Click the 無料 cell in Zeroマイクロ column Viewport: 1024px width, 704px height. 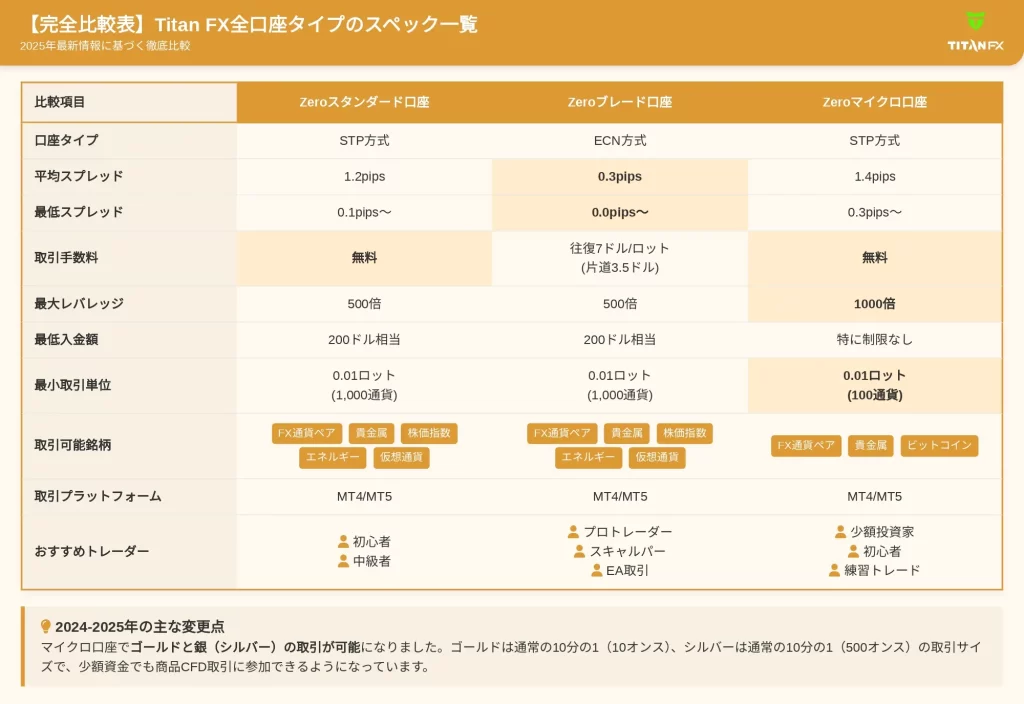tap(874, 258)
